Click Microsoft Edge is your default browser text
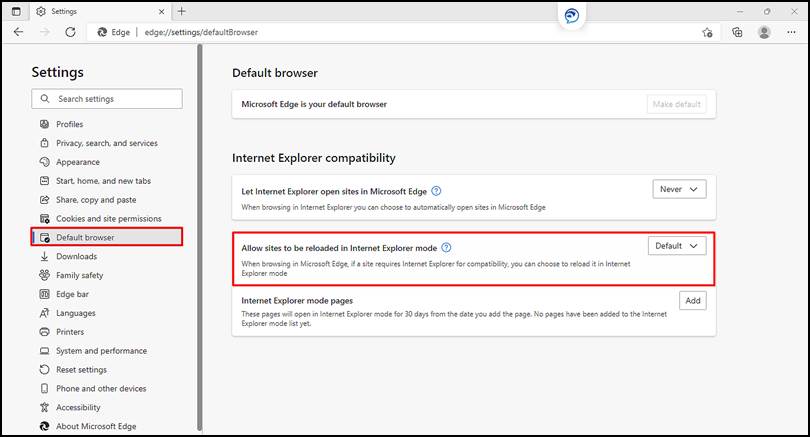This screenshot has height=437, width=810. 314,104
